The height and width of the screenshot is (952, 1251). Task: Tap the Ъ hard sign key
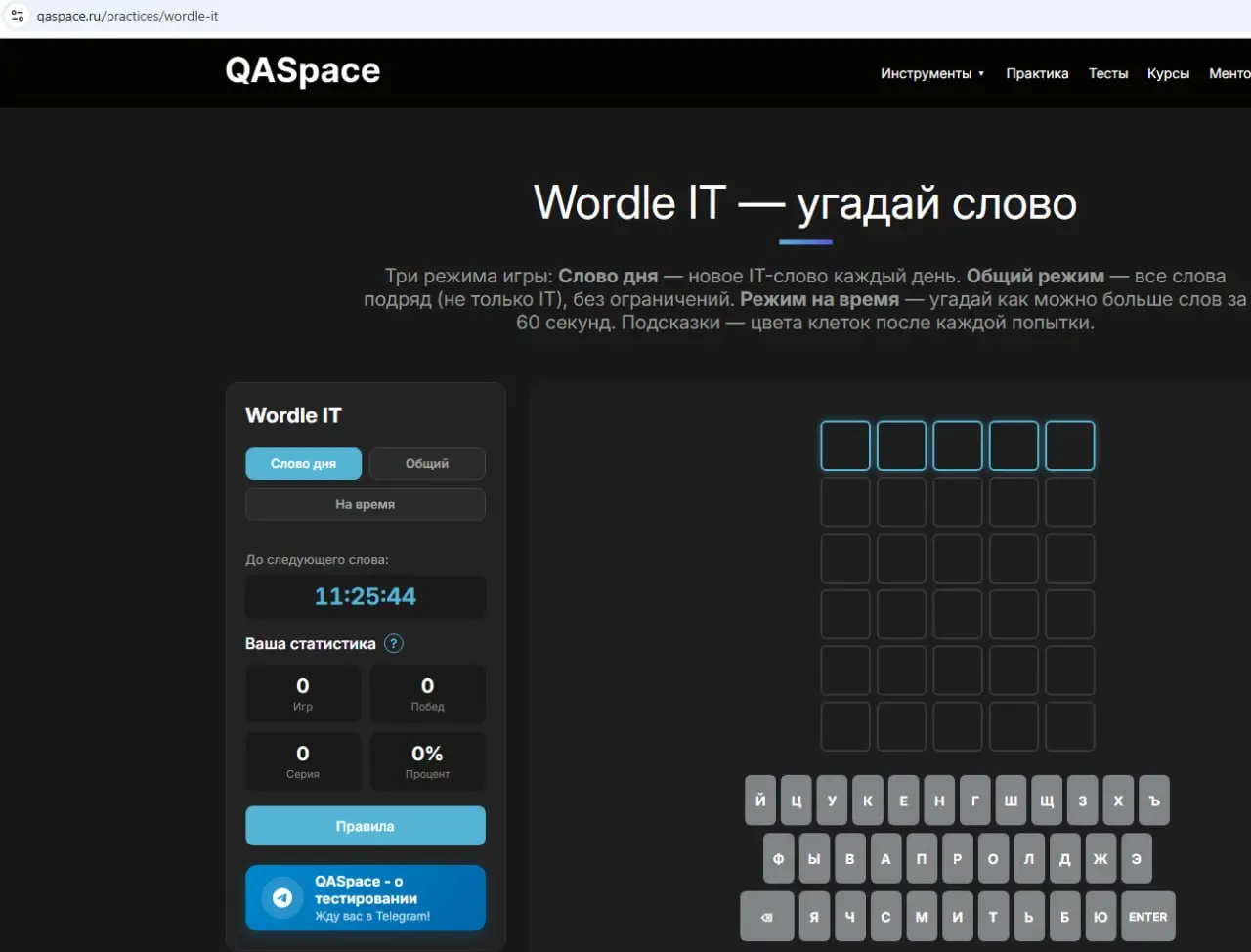[1154, 801]
